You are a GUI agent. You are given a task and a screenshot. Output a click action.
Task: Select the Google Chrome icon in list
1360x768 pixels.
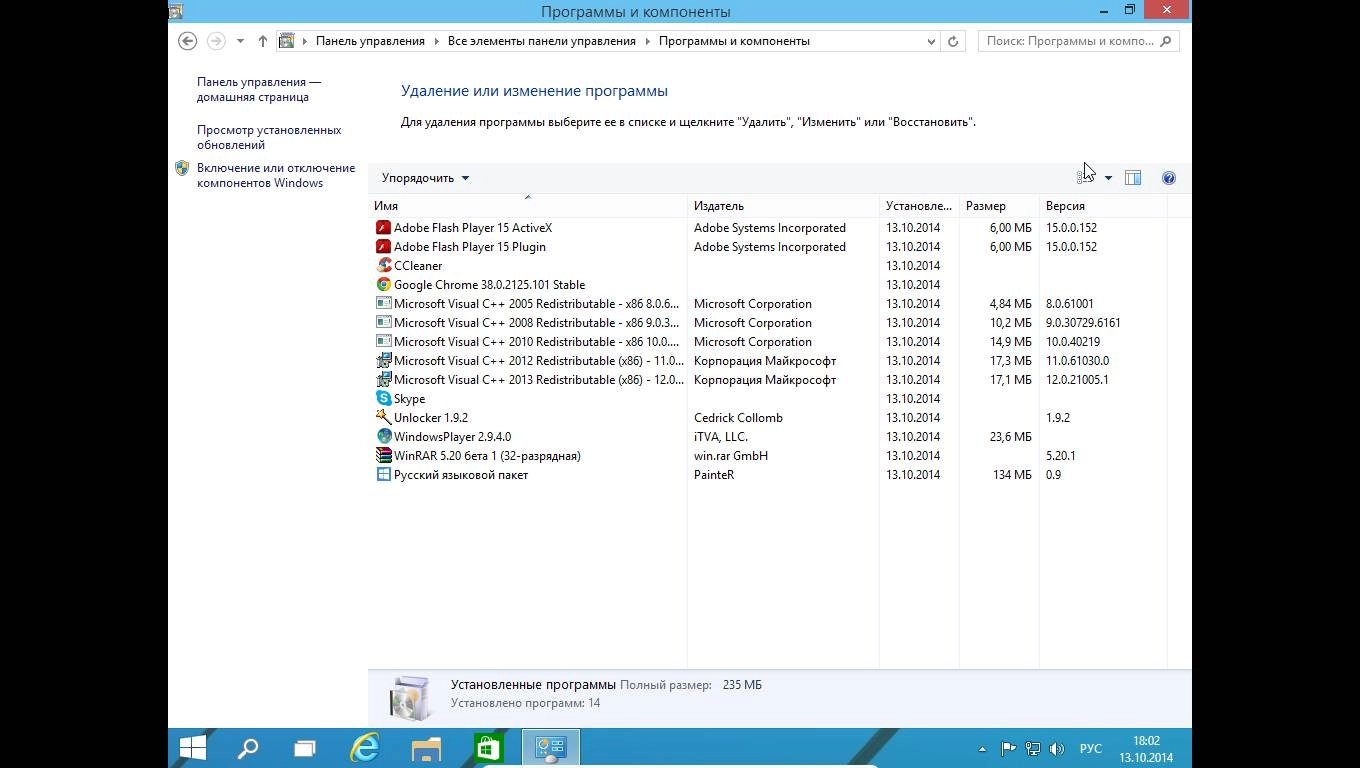coord(383,285)
